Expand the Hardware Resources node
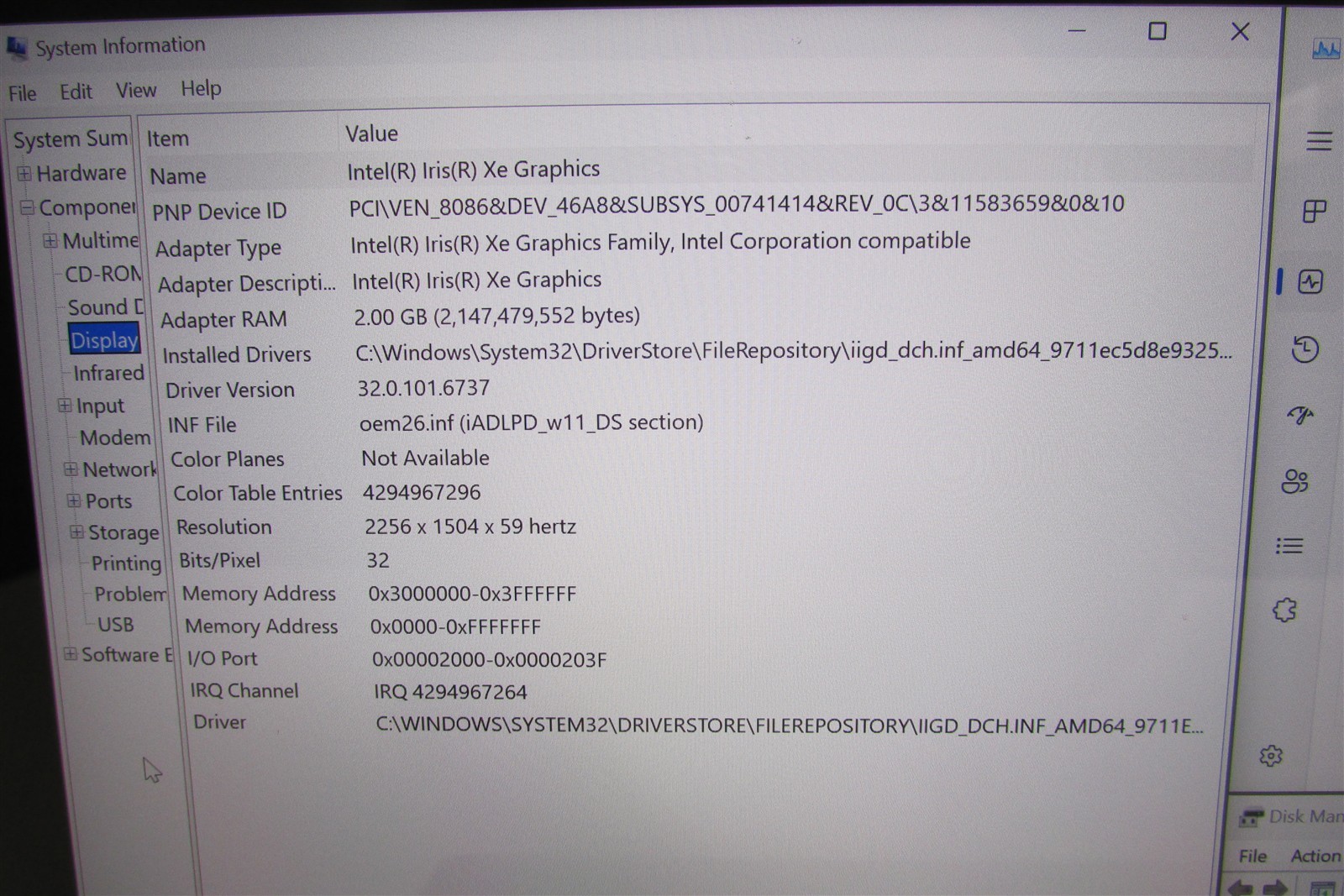Viewport: 1344px width, 896px height. pos(24,174)
